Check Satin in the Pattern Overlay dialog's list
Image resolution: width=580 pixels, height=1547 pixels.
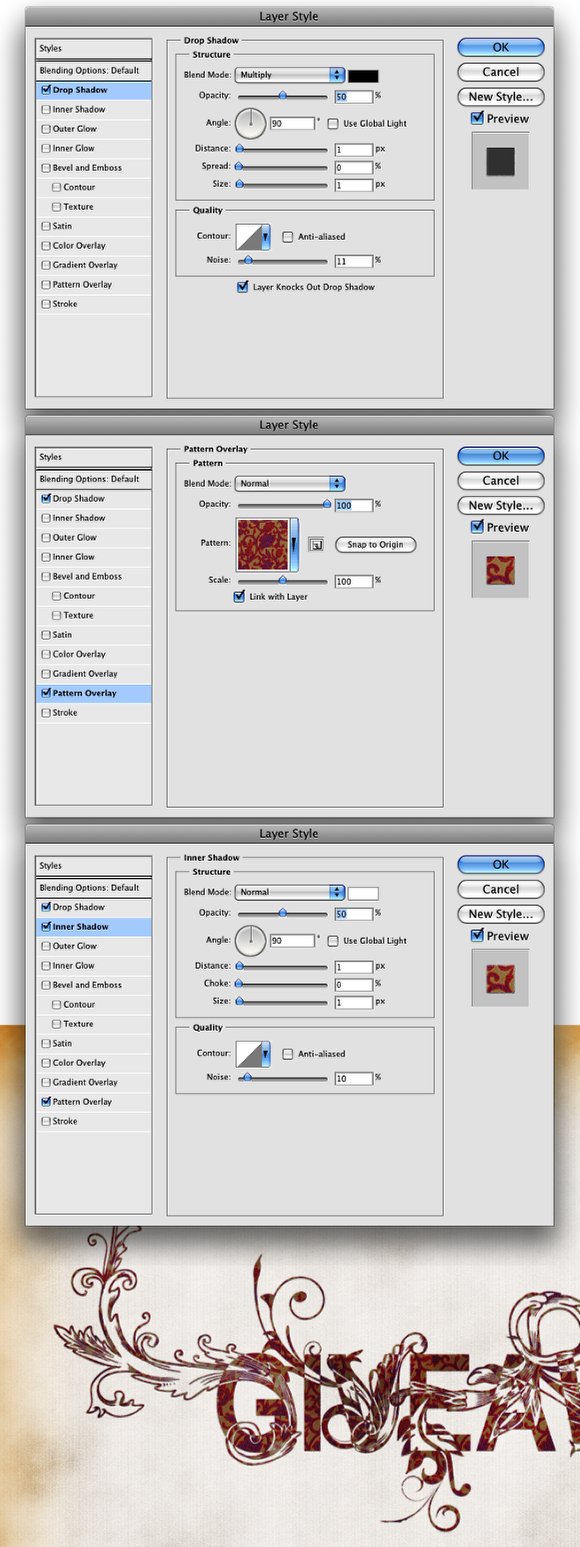[x=46, y=635]
